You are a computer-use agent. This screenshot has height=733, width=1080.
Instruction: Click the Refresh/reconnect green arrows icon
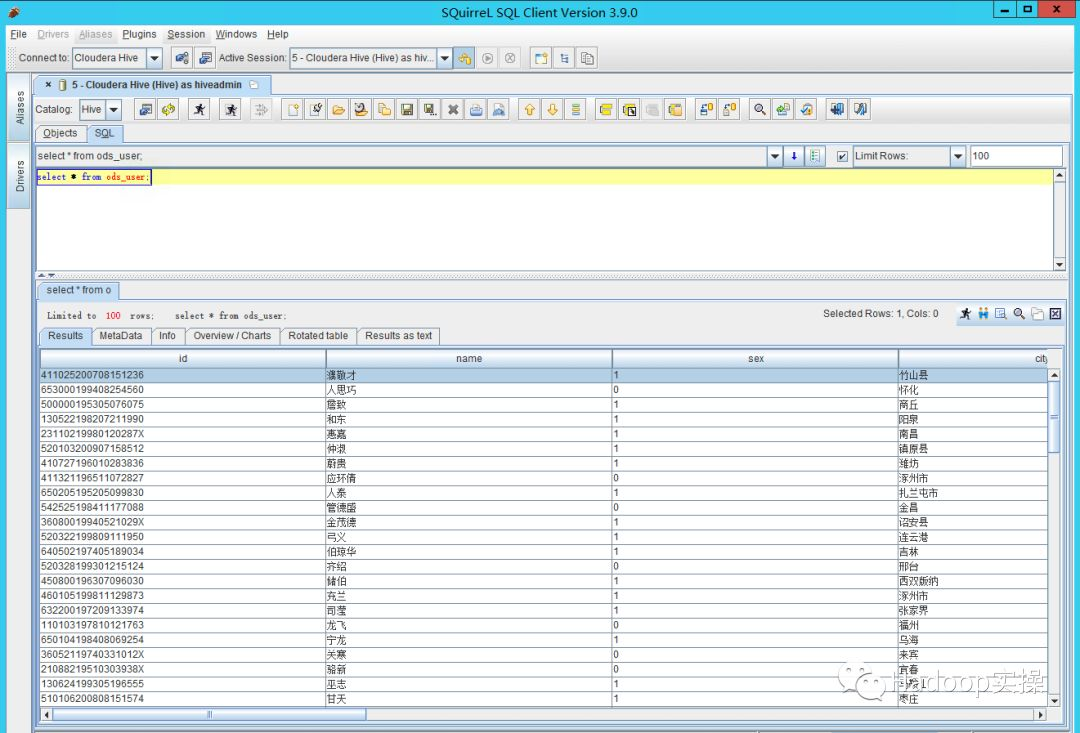pos(168,110)
